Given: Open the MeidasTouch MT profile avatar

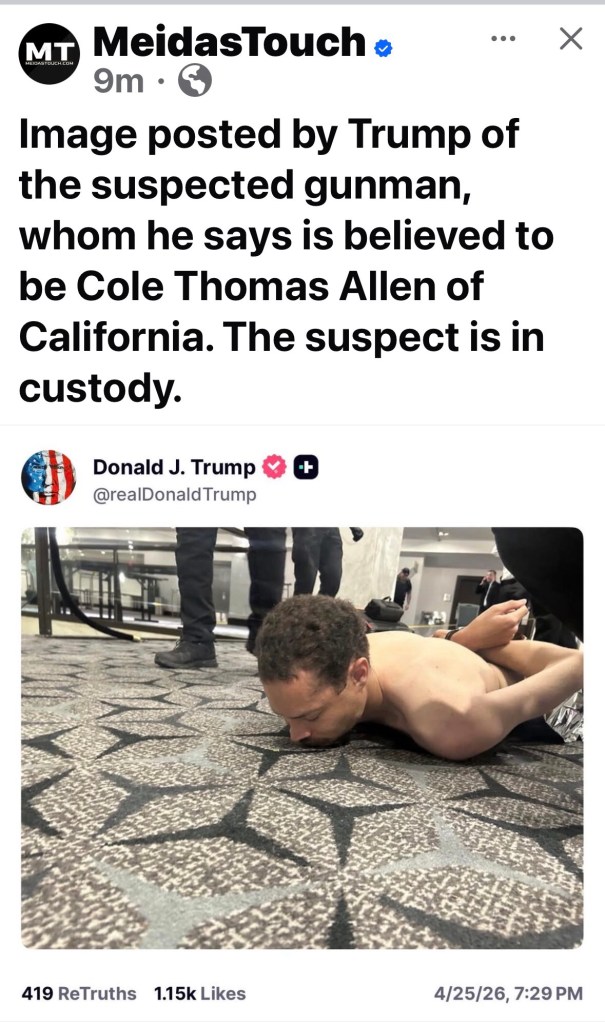Looking at the screenshot, I should 49,54.
